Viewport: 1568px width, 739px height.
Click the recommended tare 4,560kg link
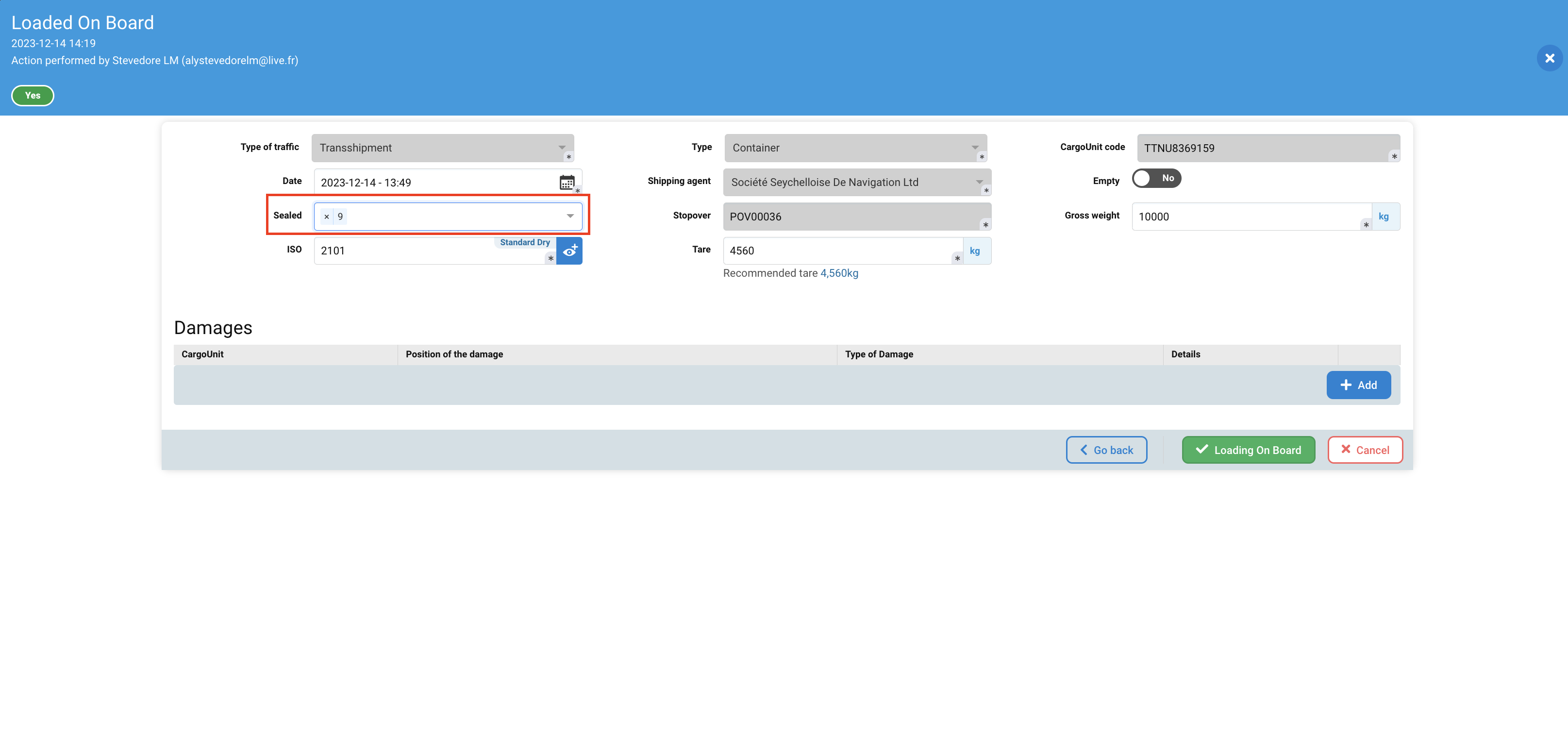[839, 273]
